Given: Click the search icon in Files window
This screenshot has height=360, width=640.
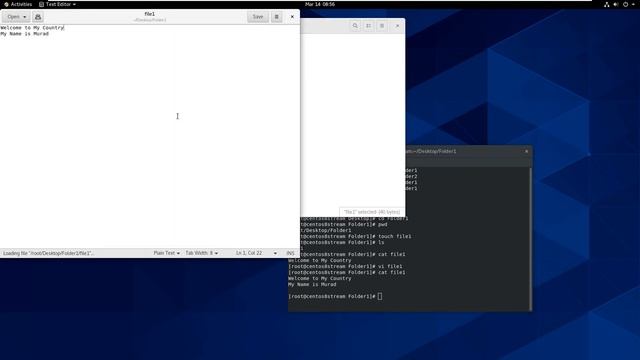Looking at the screenshot, I should pos(355,26).
